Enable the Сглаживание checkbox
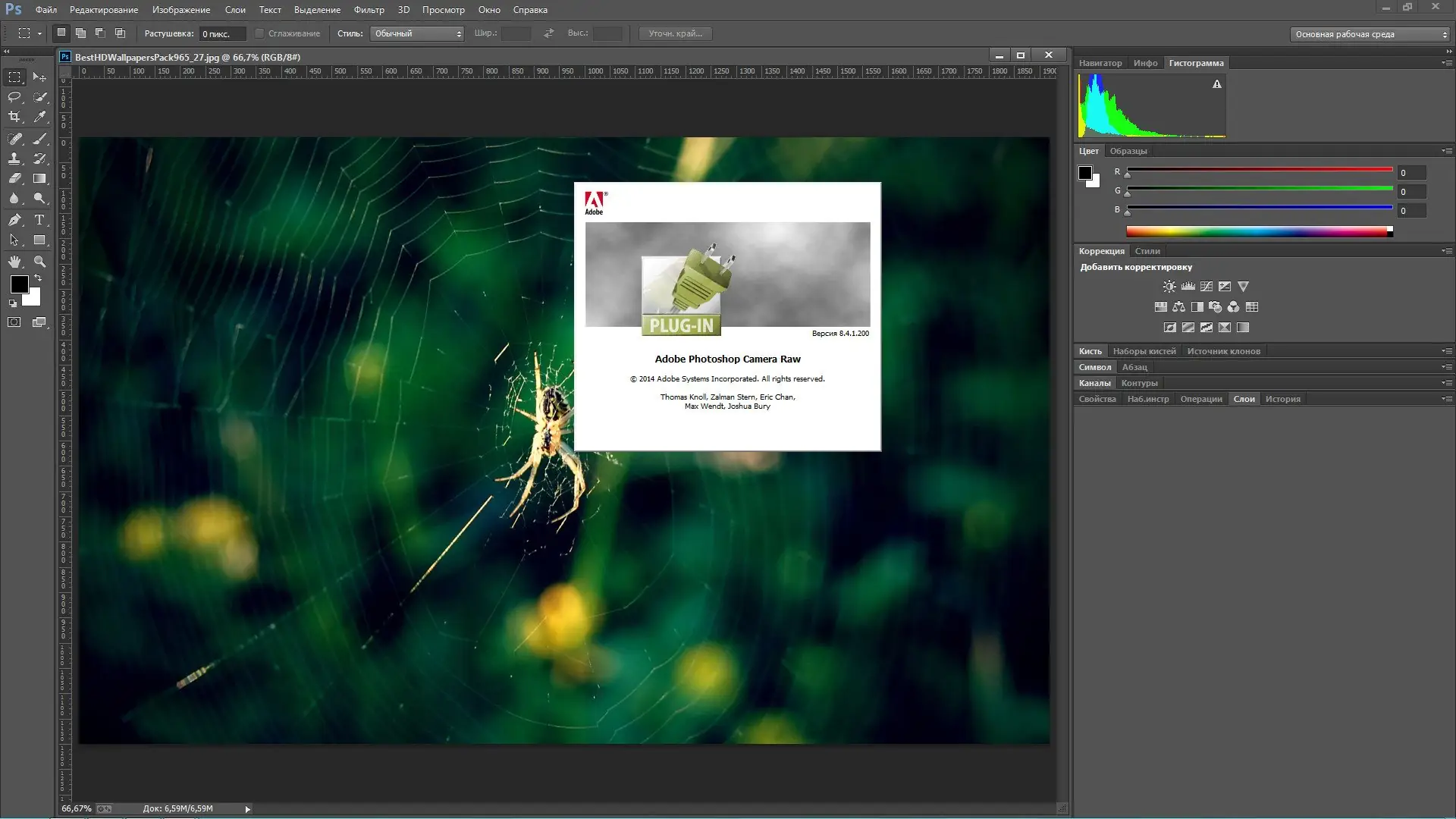Image resolution: width=1456 pixels, height=819 pixels. pyautogui.click(x=259, y=33)
